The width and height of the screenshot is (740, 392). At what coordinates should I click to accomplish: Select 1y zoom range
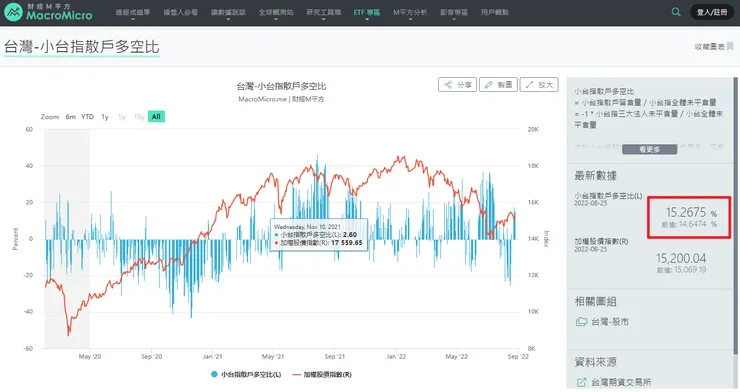(105, 117)
